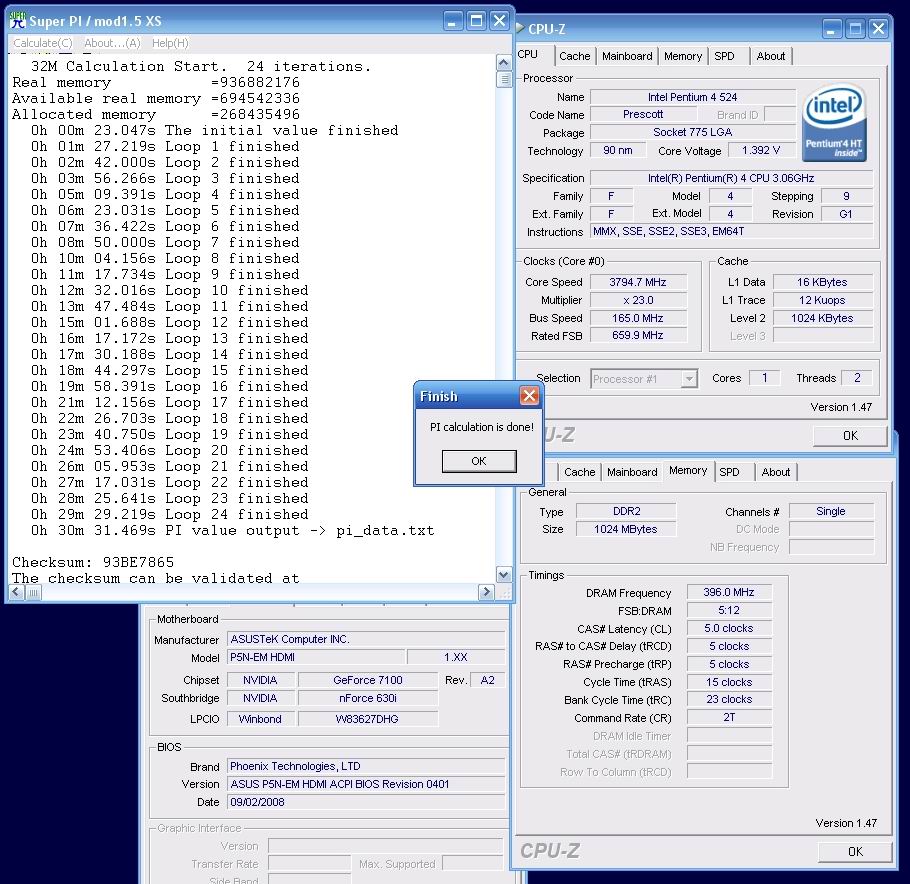Minimize the Super PI window
The height and width of the screenshot is (884, 910).
click(x=453, y=21)
